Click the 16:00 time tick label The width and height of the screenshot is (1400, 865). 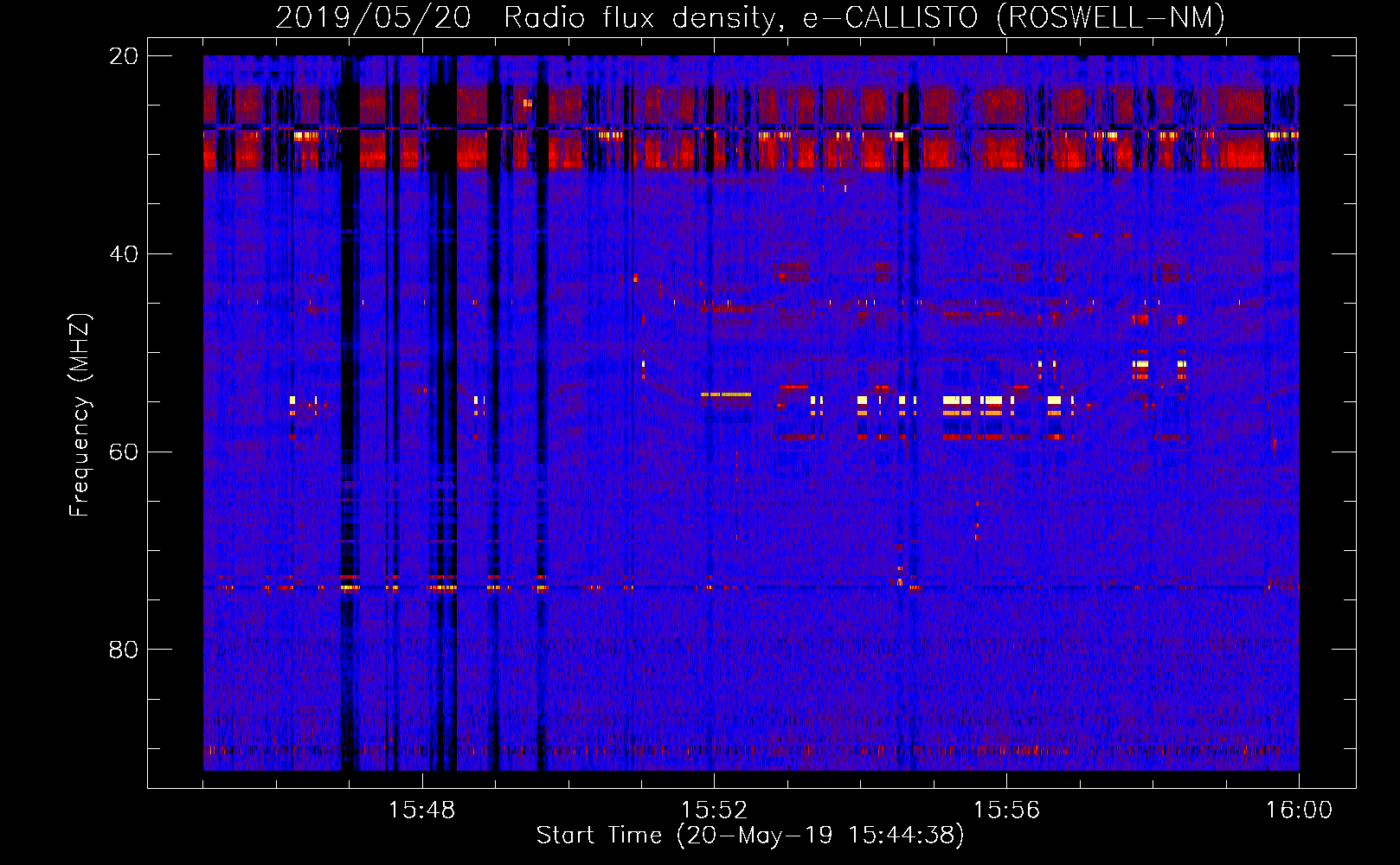(1299, 811)
